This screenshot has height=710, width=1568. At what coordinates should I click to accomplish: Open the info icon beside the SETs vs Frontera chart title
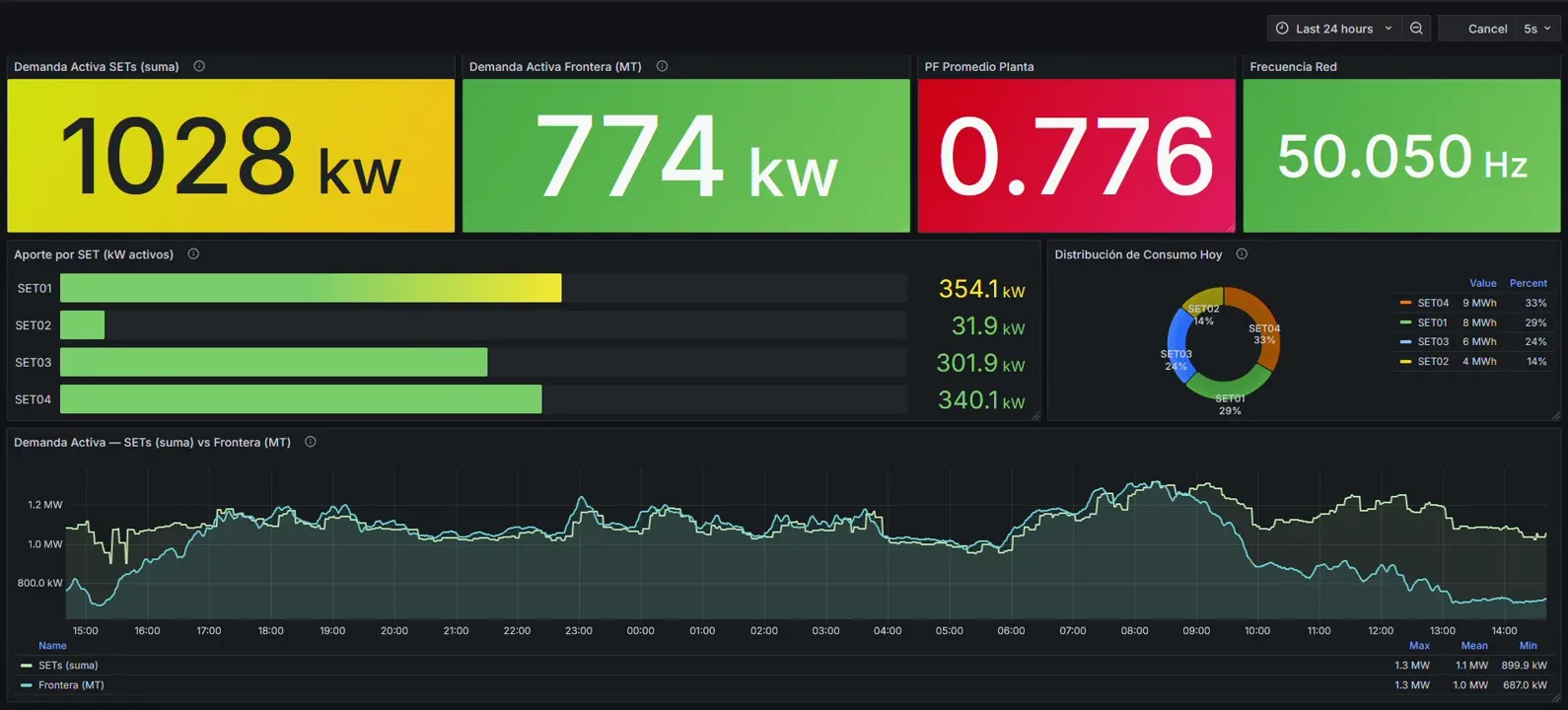(x=310, y=442)
